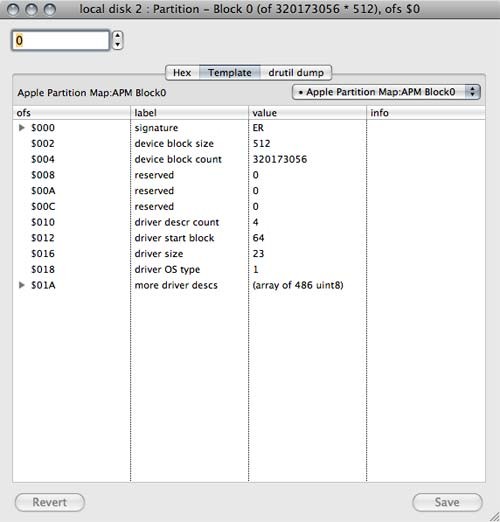The width and height of the screenshot is (500, 522).
Task: Click the 'Apple Partition Map:APM Block0' heading text
Action: tap(92, 93)
